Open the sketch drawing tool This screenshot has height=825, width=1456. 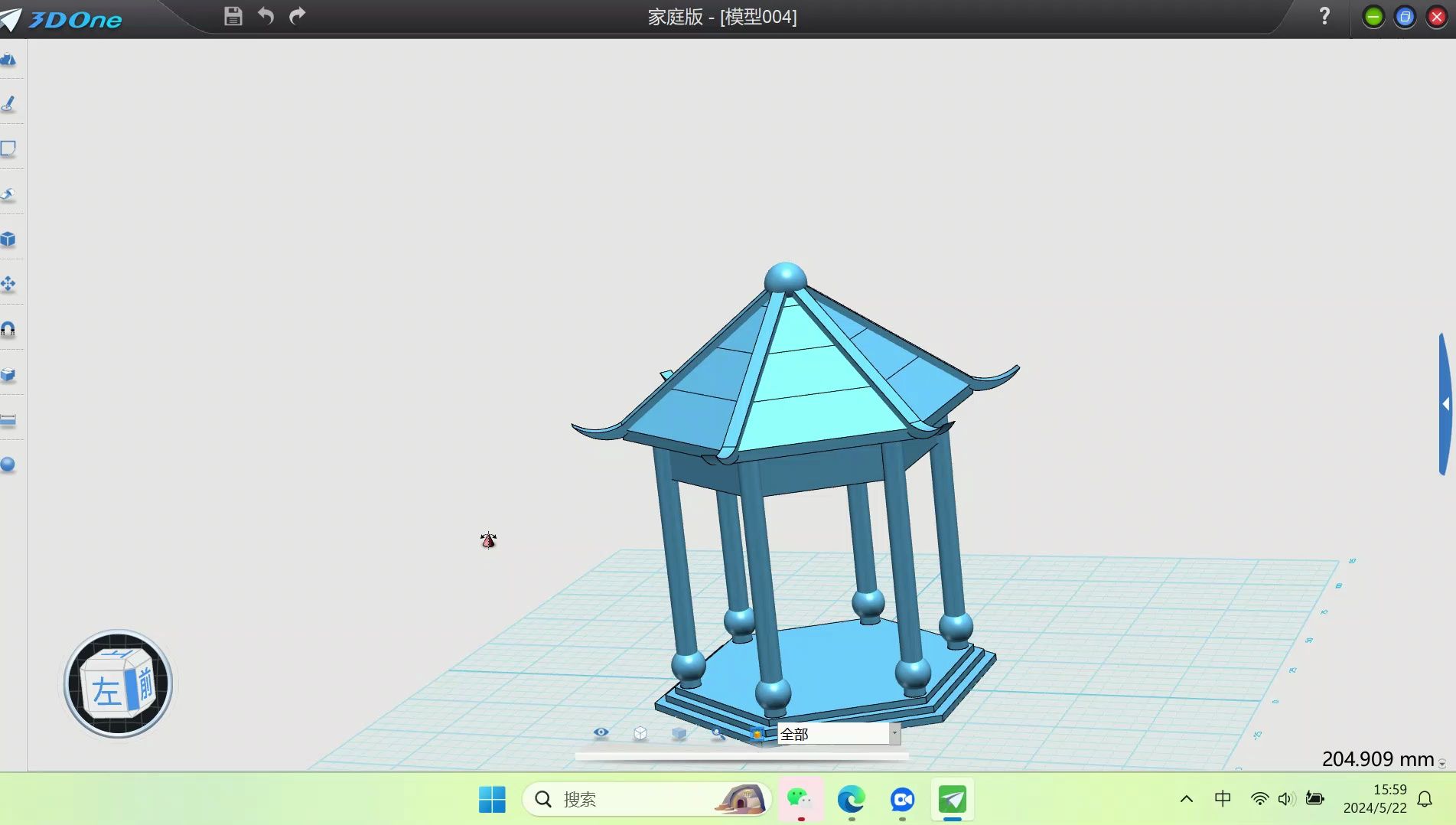(x=9, y=104)
